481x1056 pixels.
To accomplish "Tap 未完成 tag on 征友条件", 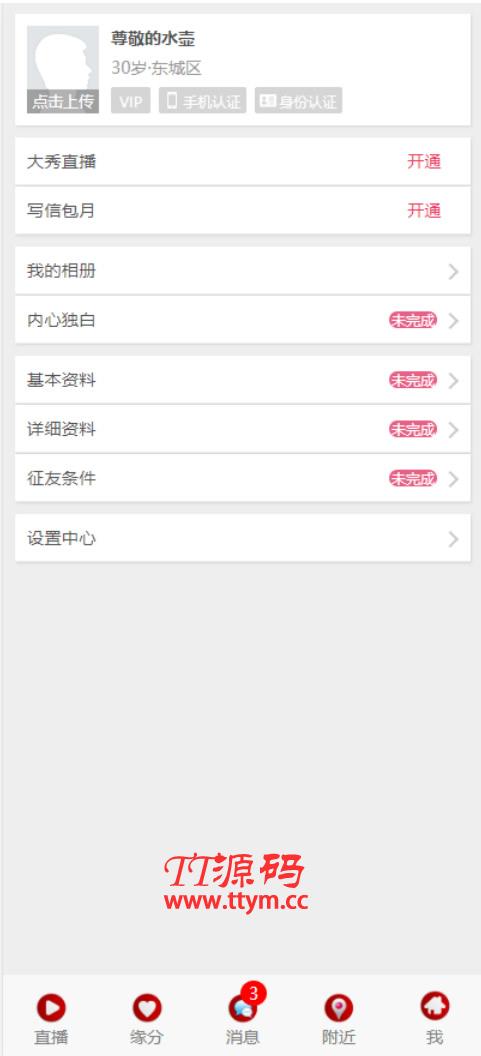I will [x=412, y=479].
